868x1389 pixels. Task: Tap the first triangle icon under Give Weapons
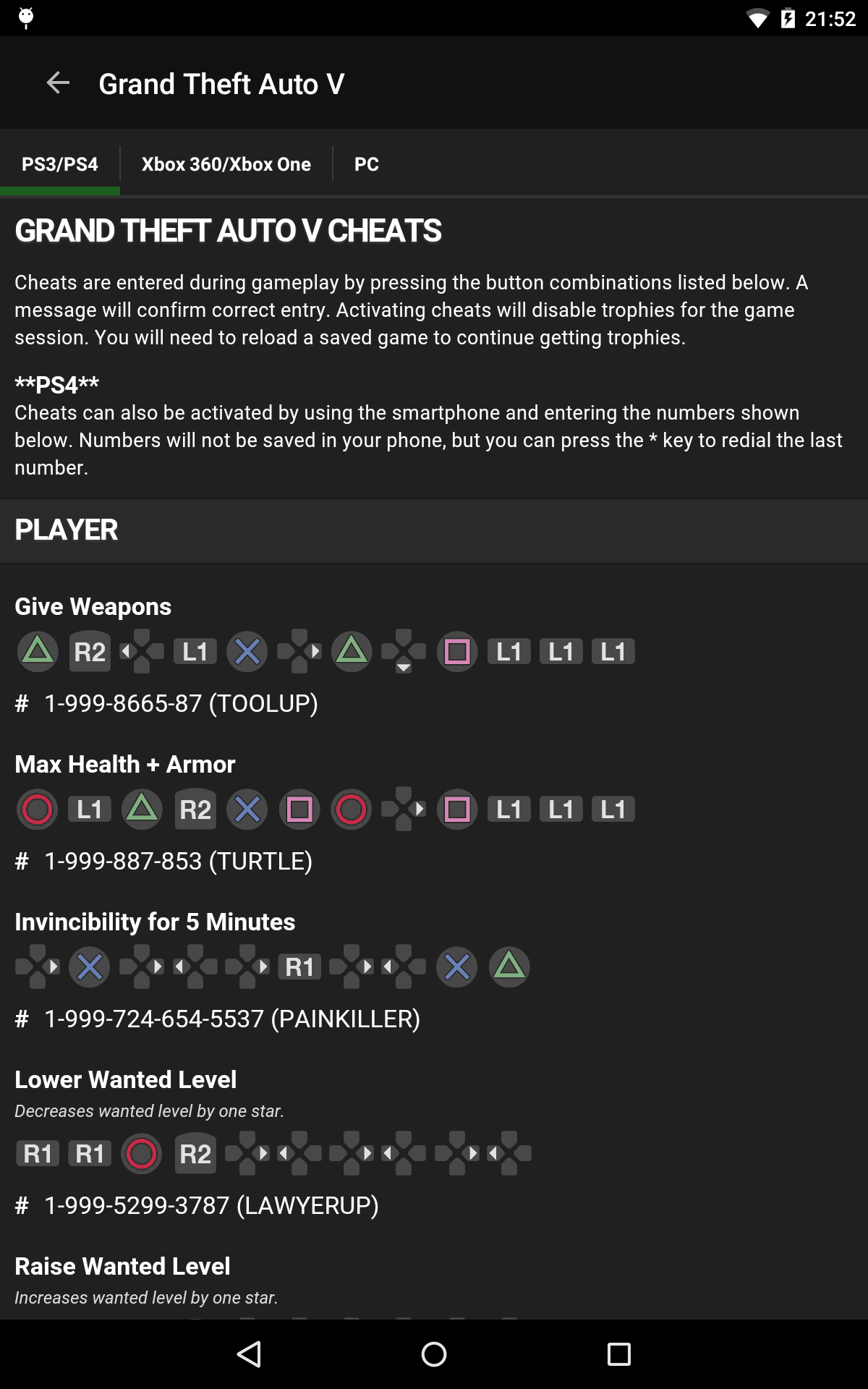38,651
